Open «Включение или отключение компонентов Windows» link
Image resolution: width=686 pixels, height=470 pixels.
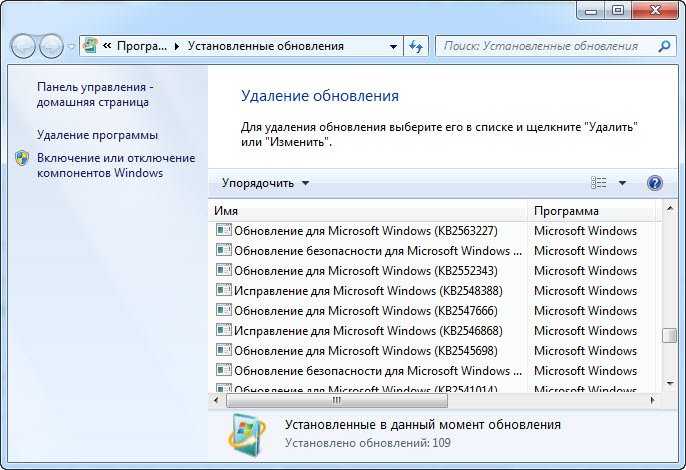coord(116,165)
